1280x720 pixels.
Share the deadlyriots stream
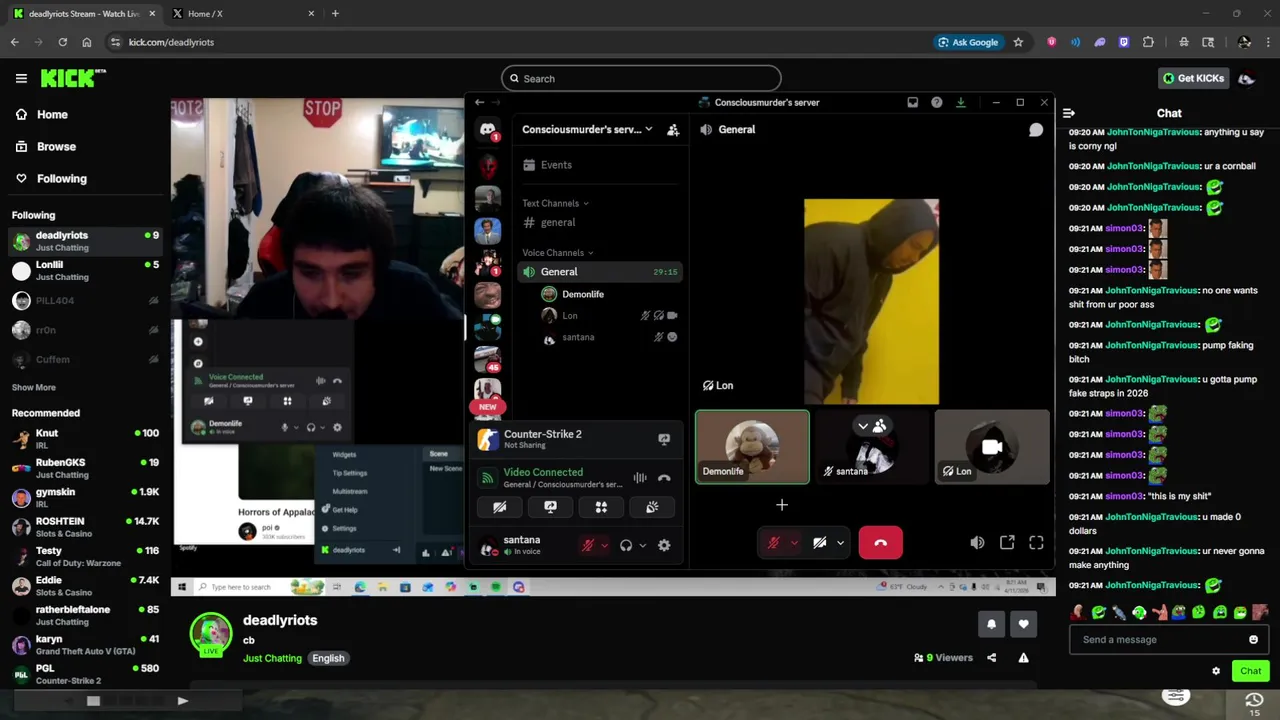[991, 658]
